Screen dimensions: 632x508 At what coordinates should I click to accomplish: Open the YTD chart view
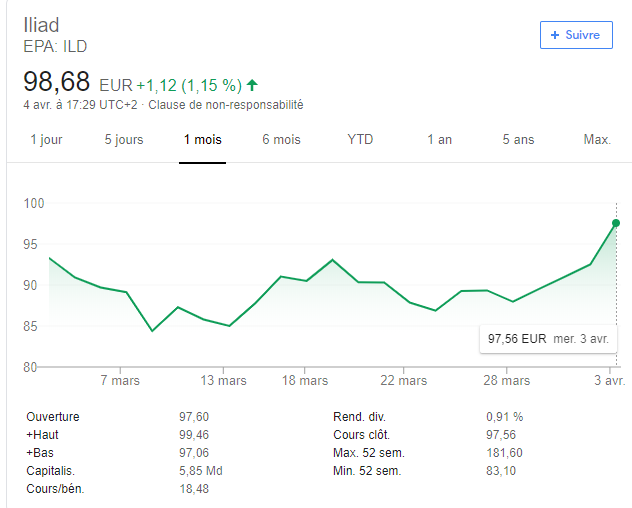[x=360, y=140]
